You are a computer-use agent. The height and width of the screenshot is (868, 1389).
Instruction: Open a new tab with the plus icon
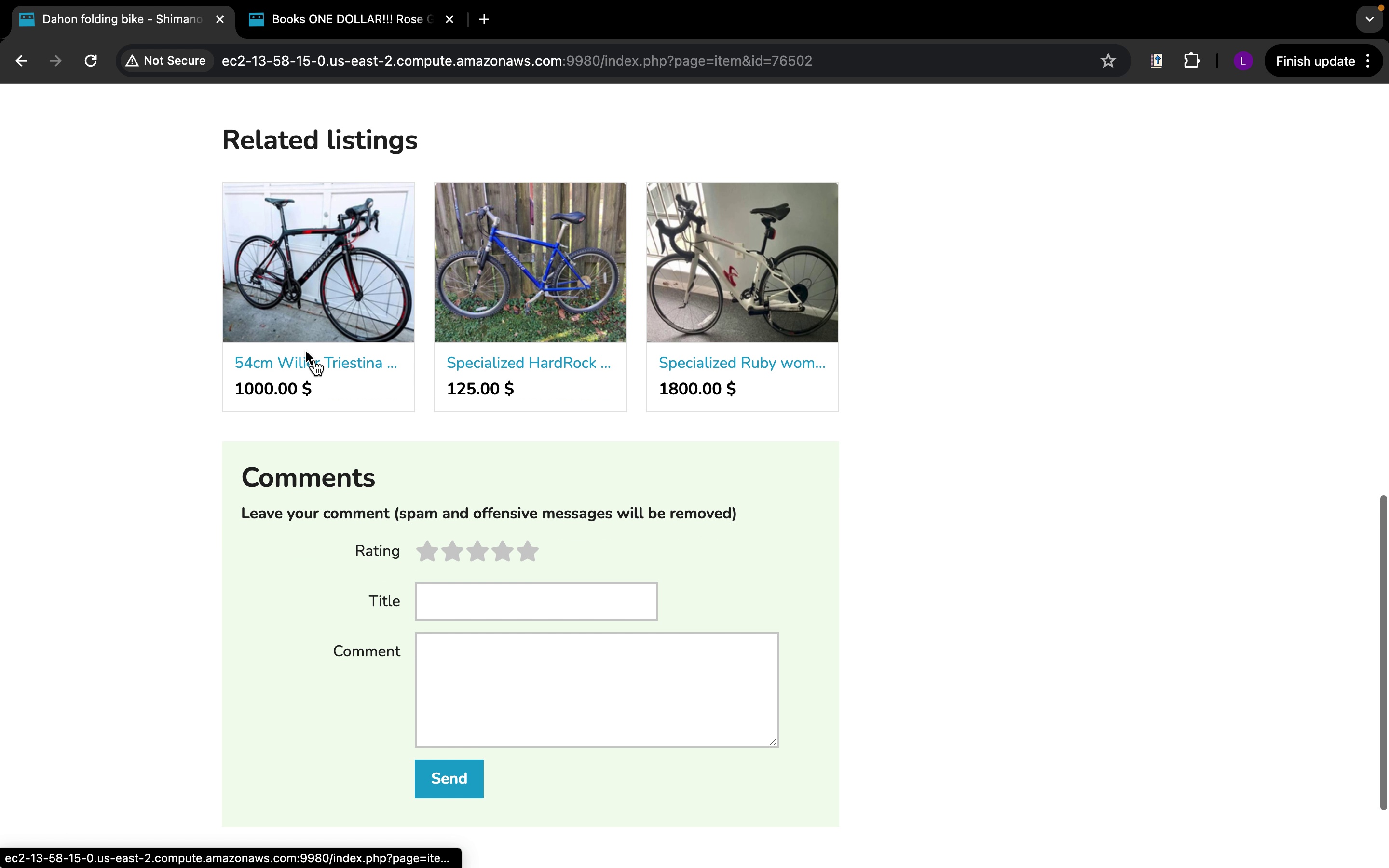pyautogui.click(x=484, y=19)
